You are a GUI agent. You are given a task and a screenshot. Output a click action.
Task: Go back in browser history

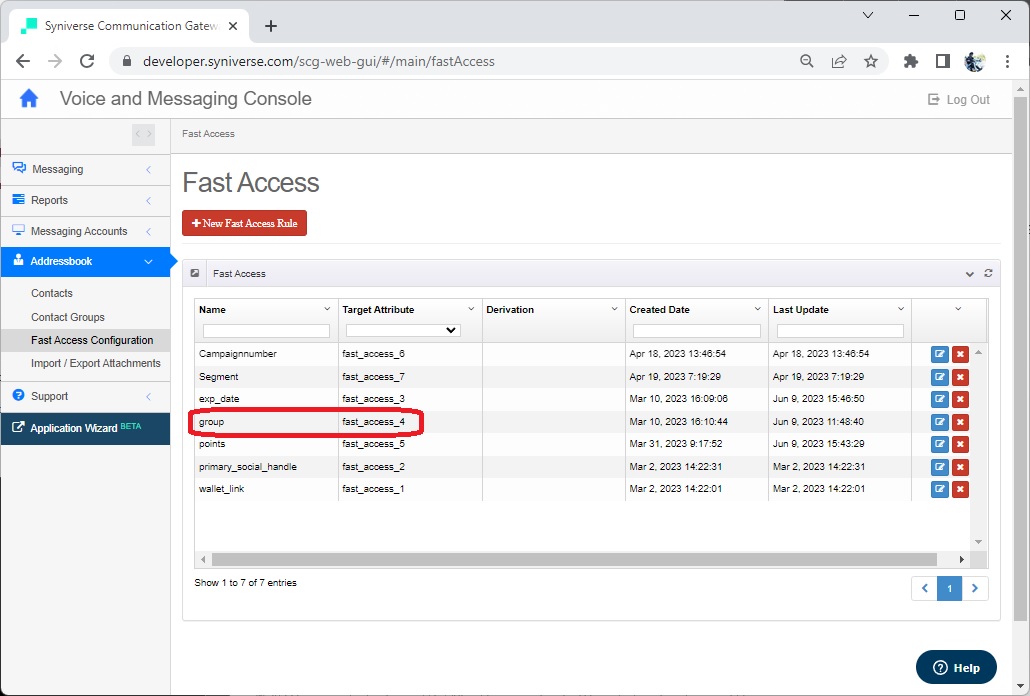23,61
